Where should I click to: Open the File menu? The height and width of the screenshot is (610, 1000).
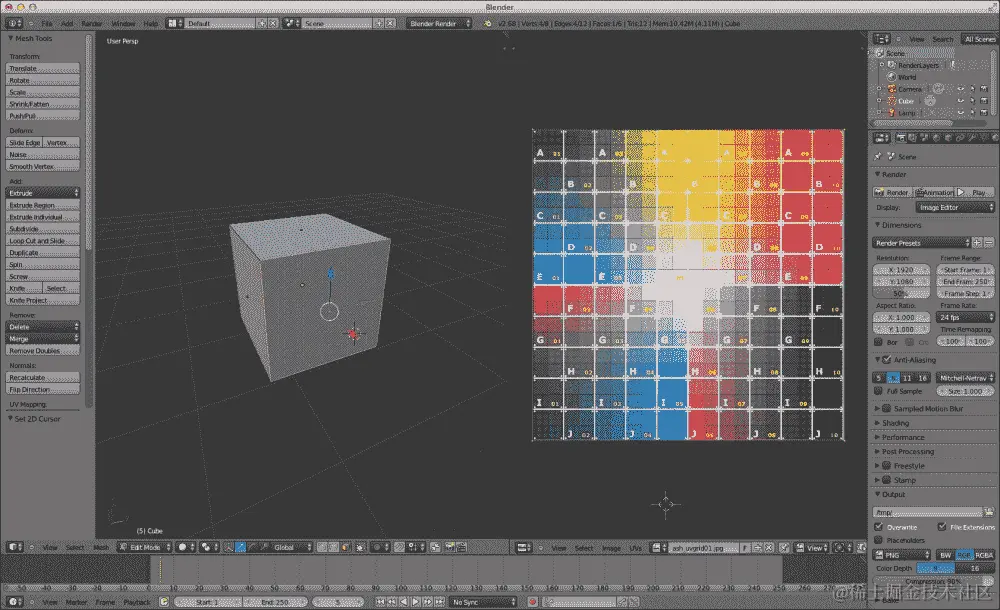coord(47,24)
